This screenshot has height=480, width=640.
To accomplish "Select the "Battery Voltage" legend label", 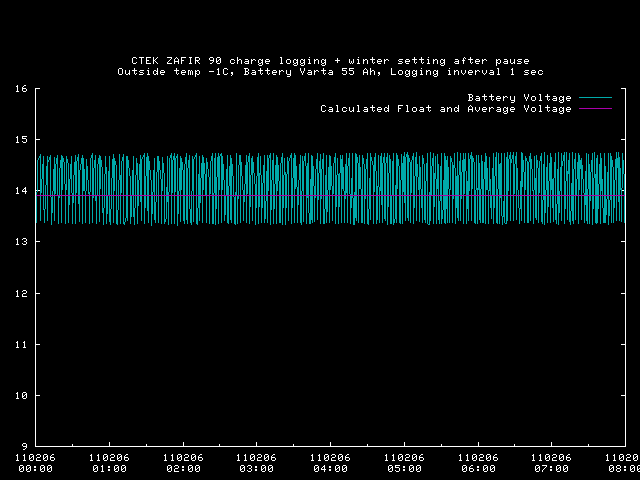I will (519, 98).
